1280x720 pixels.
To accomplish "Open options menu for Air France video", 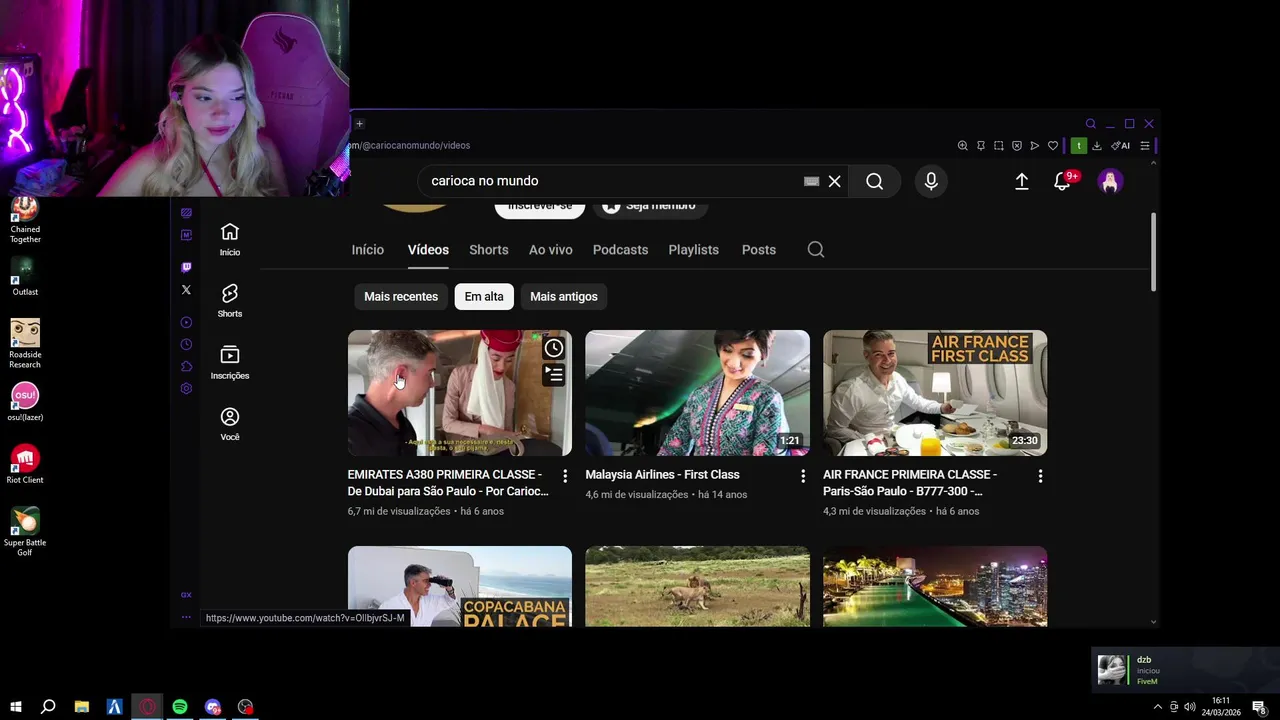I will coord(1040,476).
